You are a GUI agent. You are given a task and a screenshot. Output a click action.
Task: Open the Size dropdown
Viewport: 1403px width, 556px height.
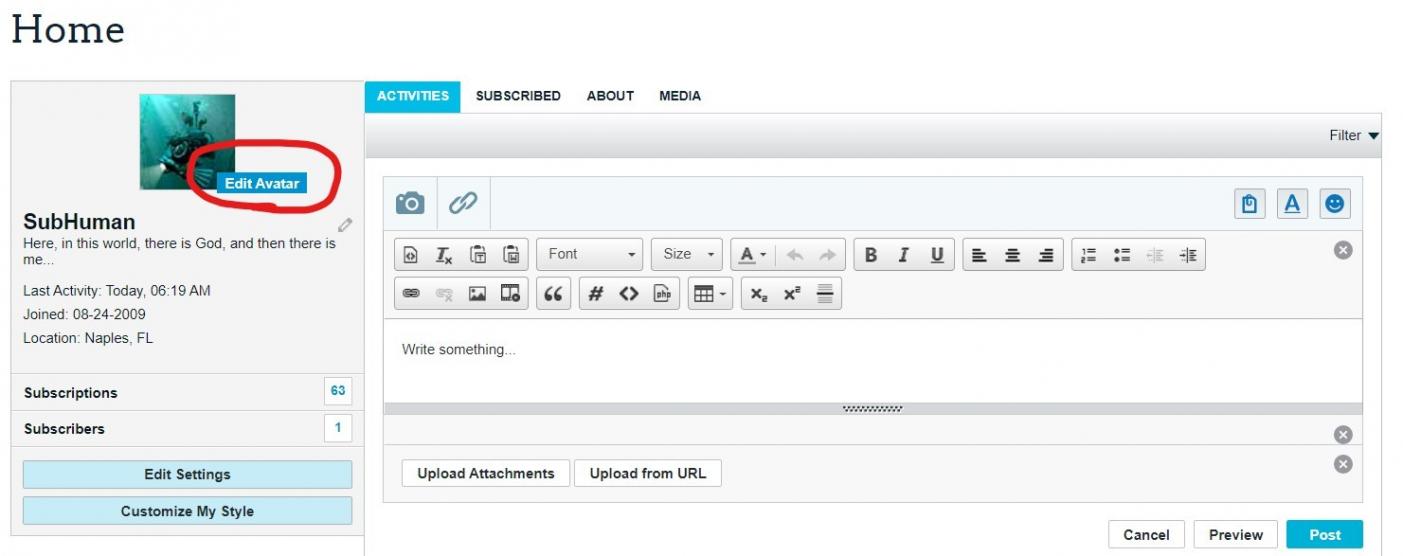[x=688, y=255]
